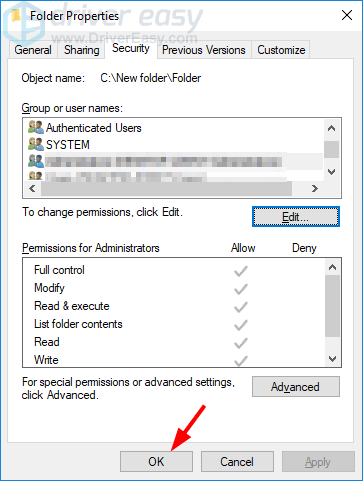Click Read & execute Allow checkmark

(240, 307)
